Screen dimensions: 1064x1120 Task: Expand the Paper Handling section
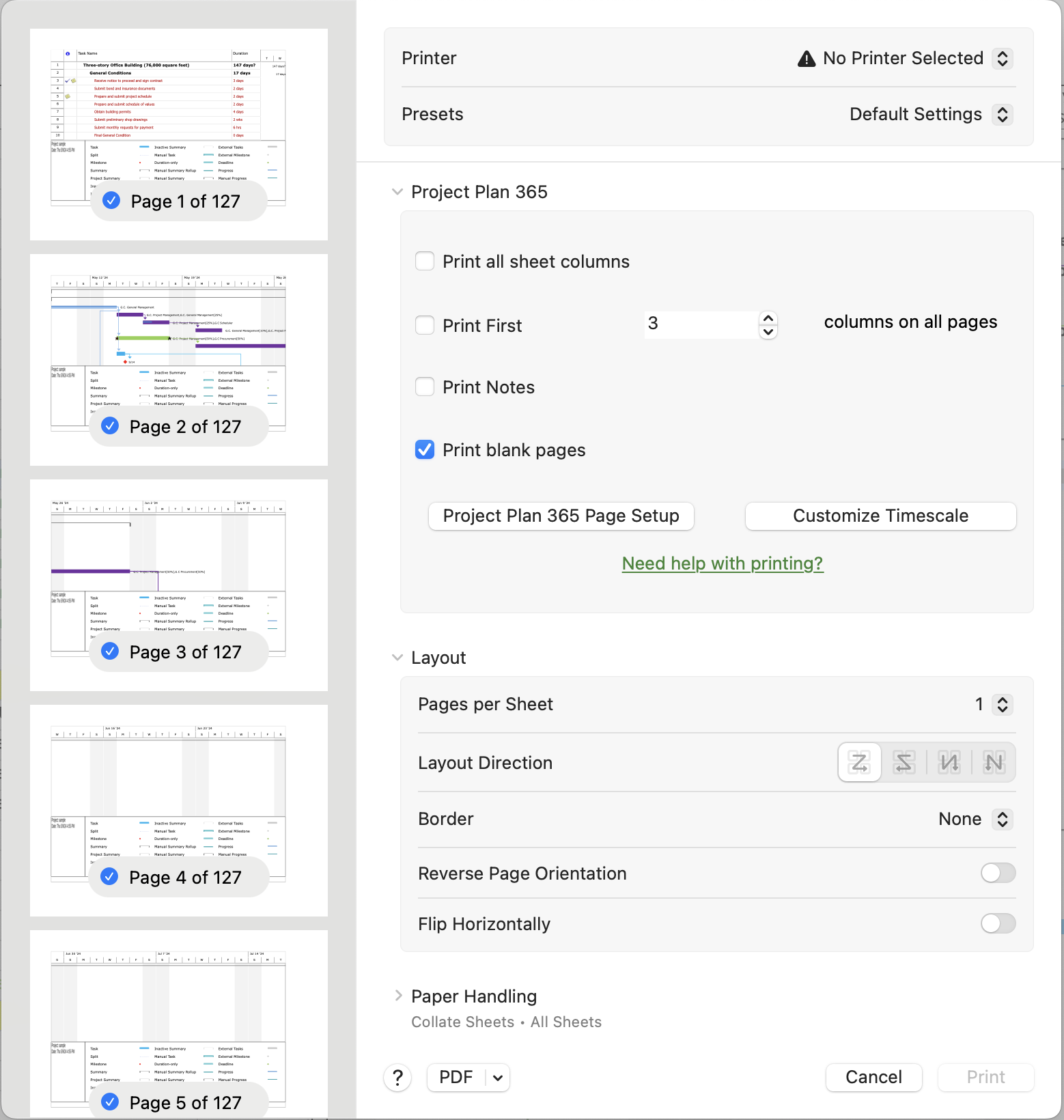(398, 996)
